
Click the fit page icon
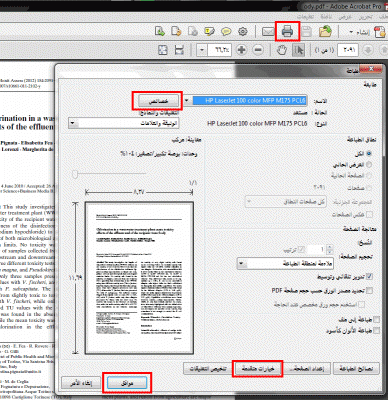pyautogui.click(x=163, y=50)
